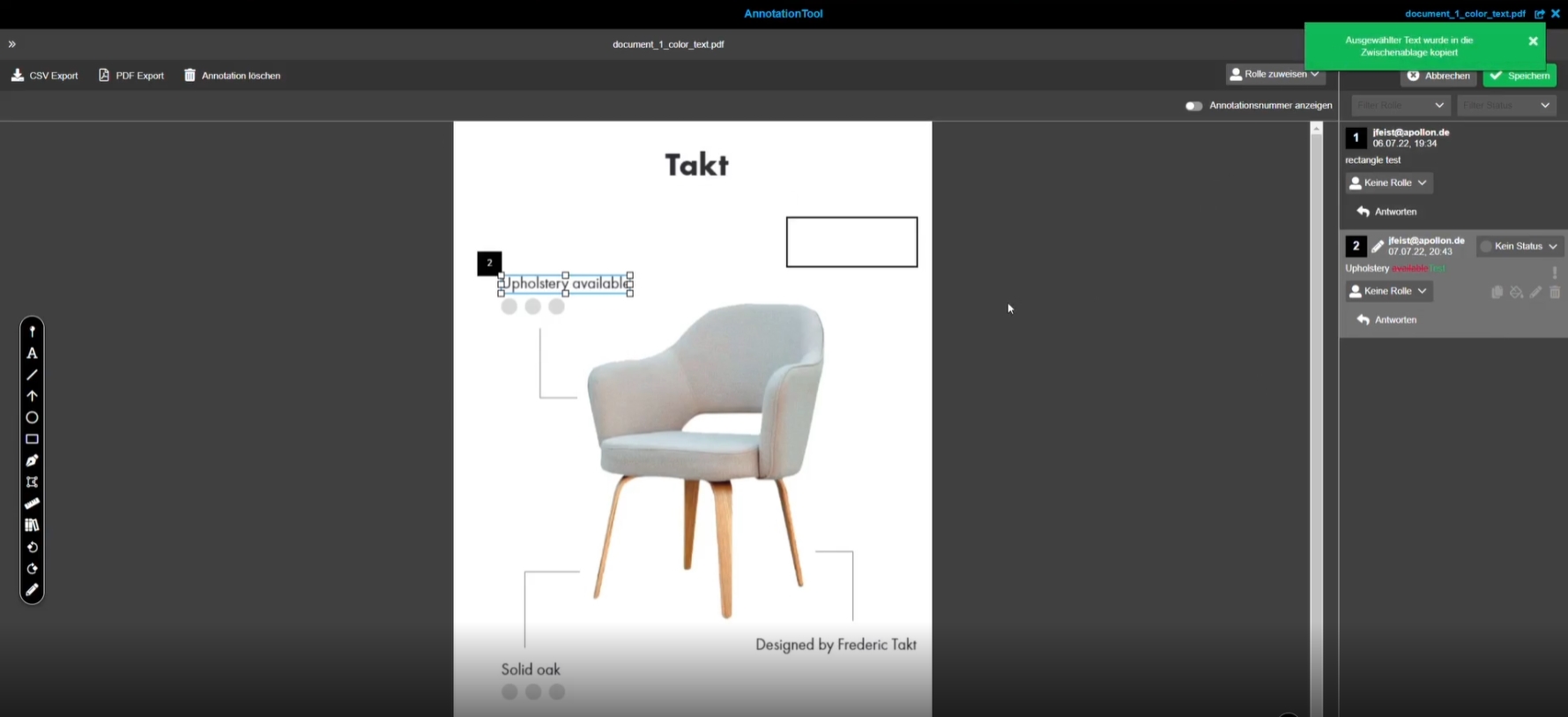
Task: Rotate the document clockwise
Action: coord(32,569)
